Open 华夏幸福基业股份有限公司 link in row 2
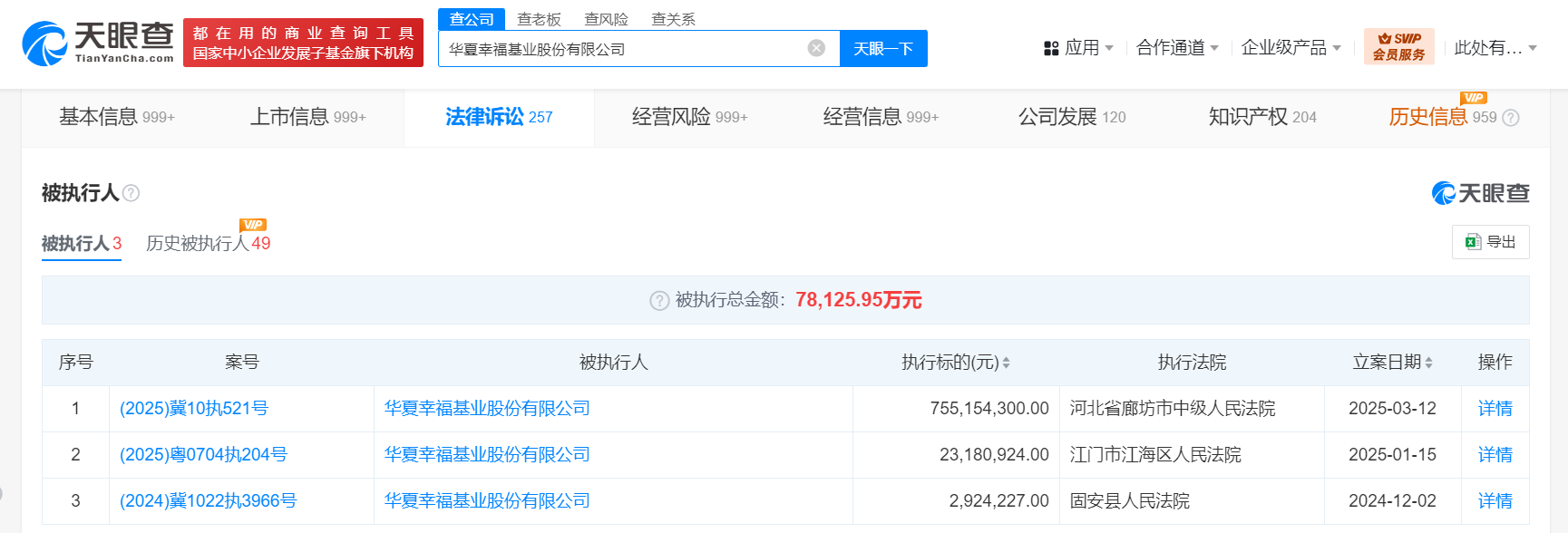This screenshot has height=533, width=1568. click(487, 455)
